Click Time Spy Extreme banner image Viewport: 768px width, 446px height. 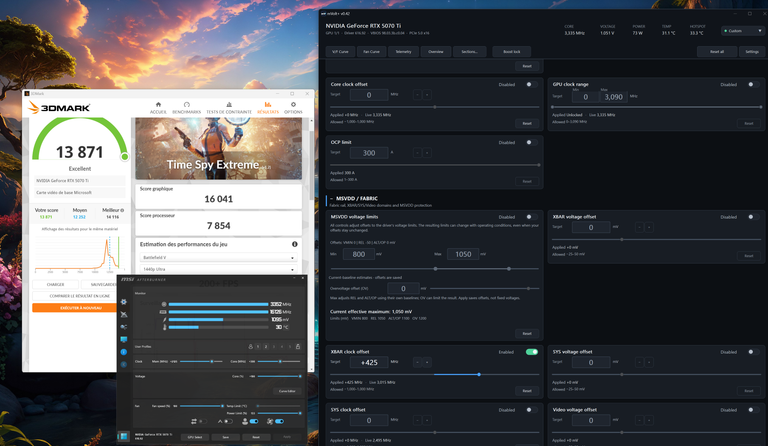218,149
